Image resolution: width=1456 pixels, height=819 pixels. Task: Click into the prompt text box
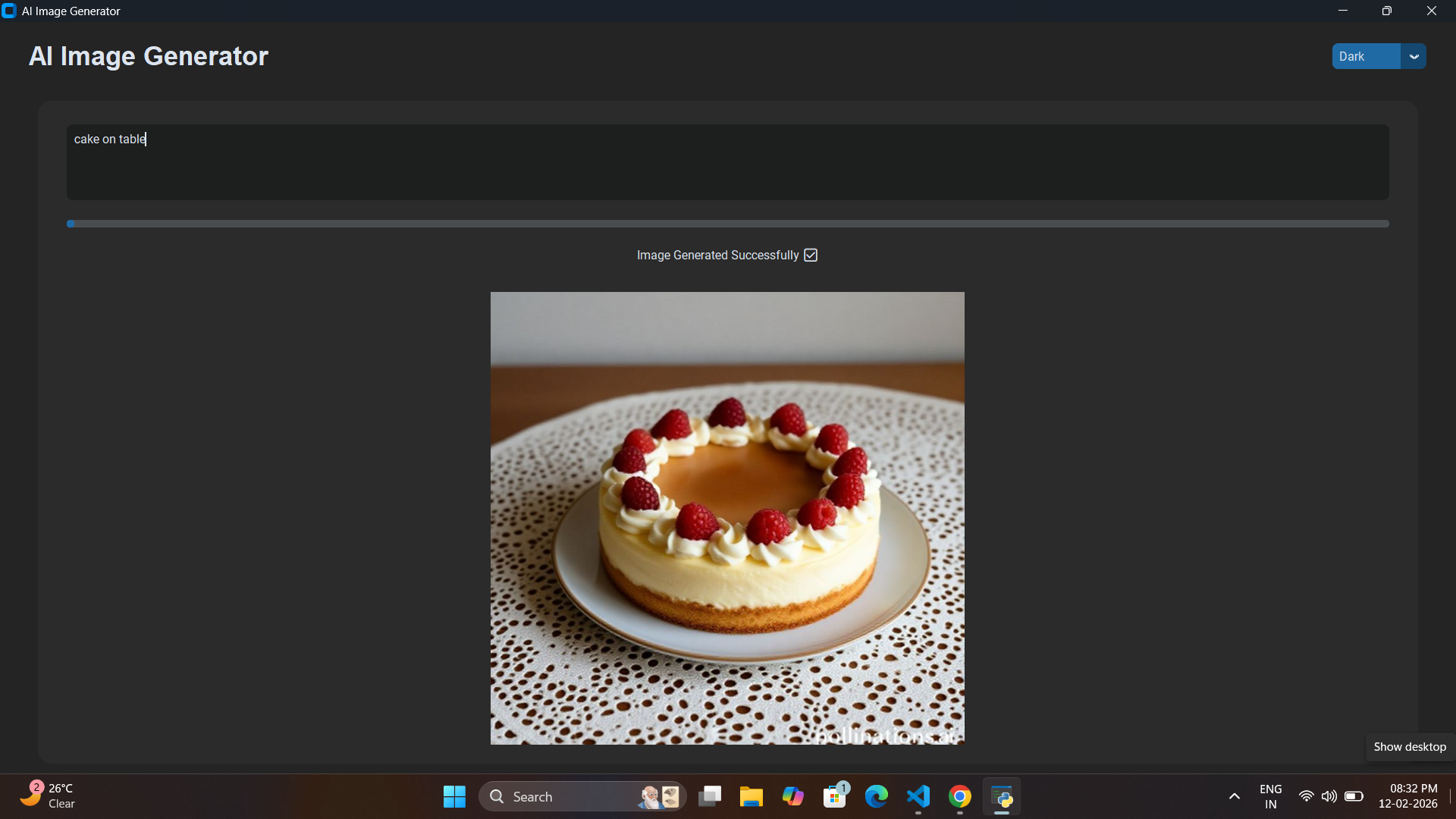727,162
